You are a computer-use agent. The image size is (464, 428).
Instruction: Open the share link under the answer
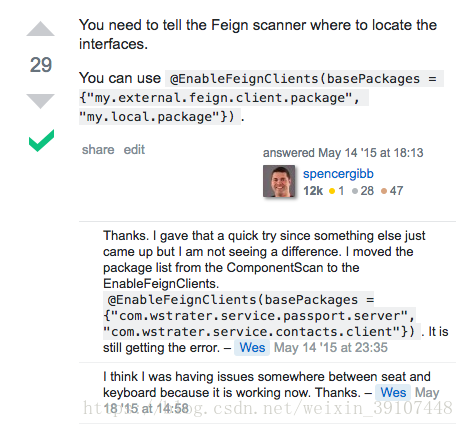pyautogui.click(x=98, y=150)
